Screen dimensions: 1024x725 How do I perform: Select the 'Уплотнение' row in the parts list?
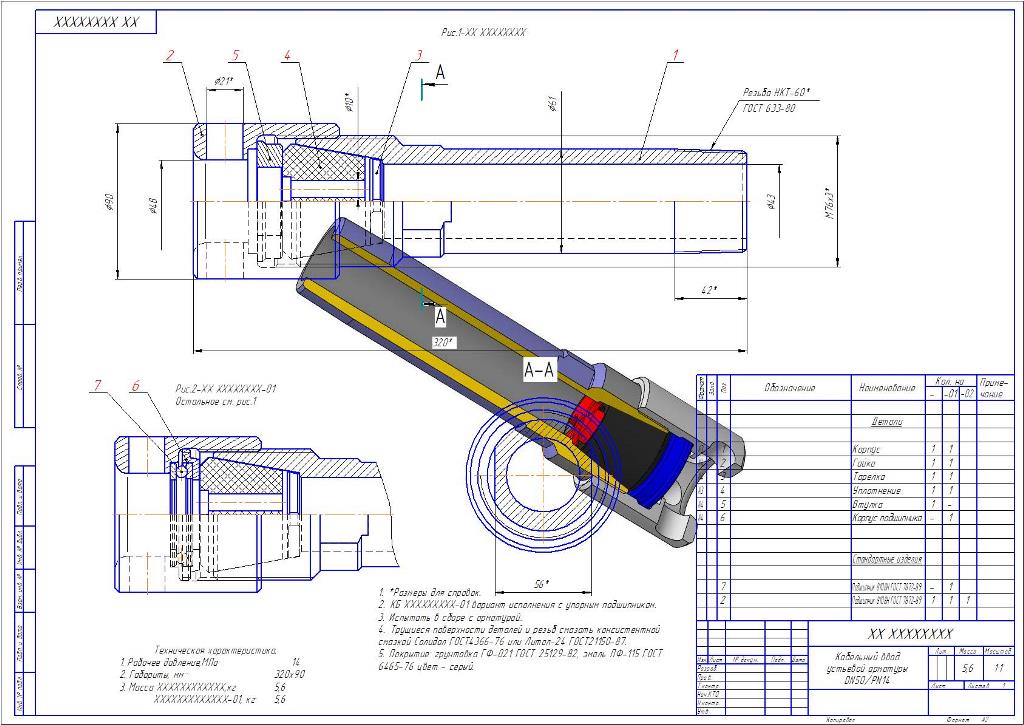pyautogui.click(x=856, y=491)
